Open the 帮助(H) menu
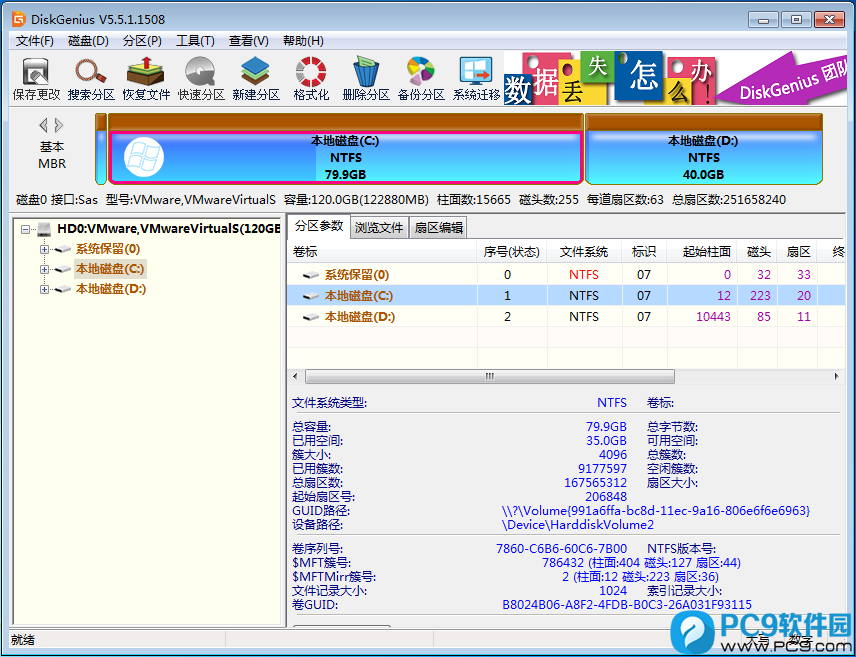Image resolution: width=856 pixels, height=657 pixels. (x=303, y=41)
